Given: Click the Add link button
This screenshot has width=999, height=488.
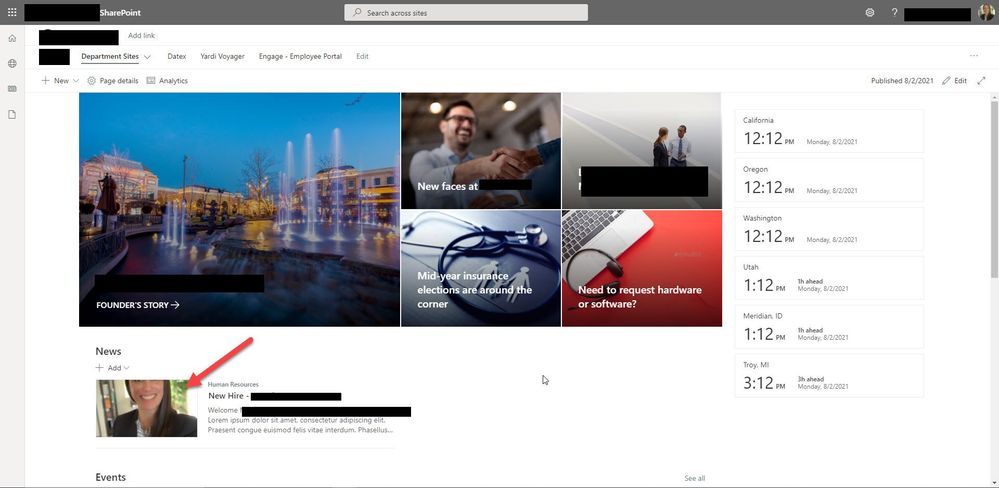Looking at the screenshot, I should 141,36.
